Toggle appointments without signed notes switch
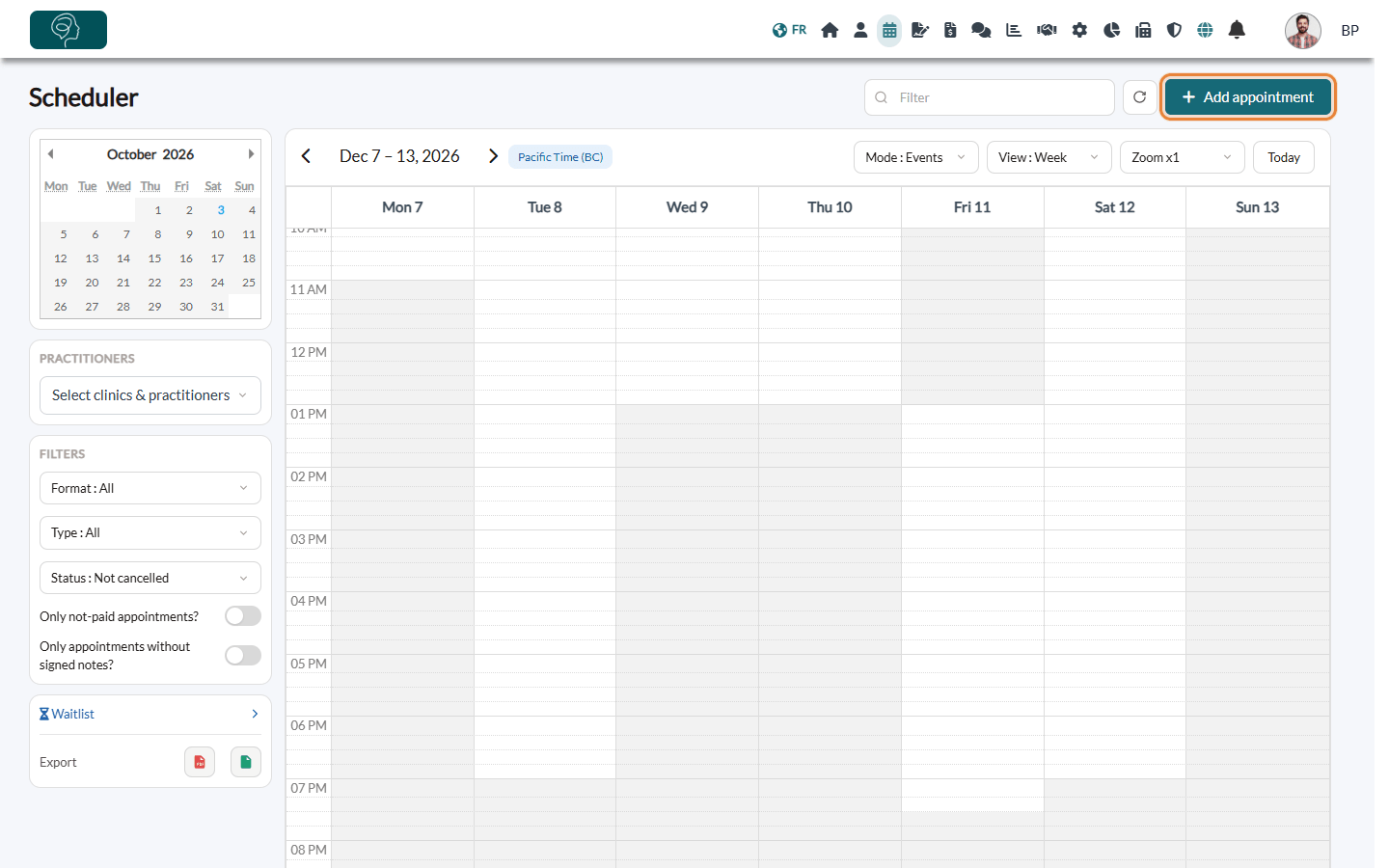The height and width of the screenshot is (868, 1389). click(x=243, y=656)
